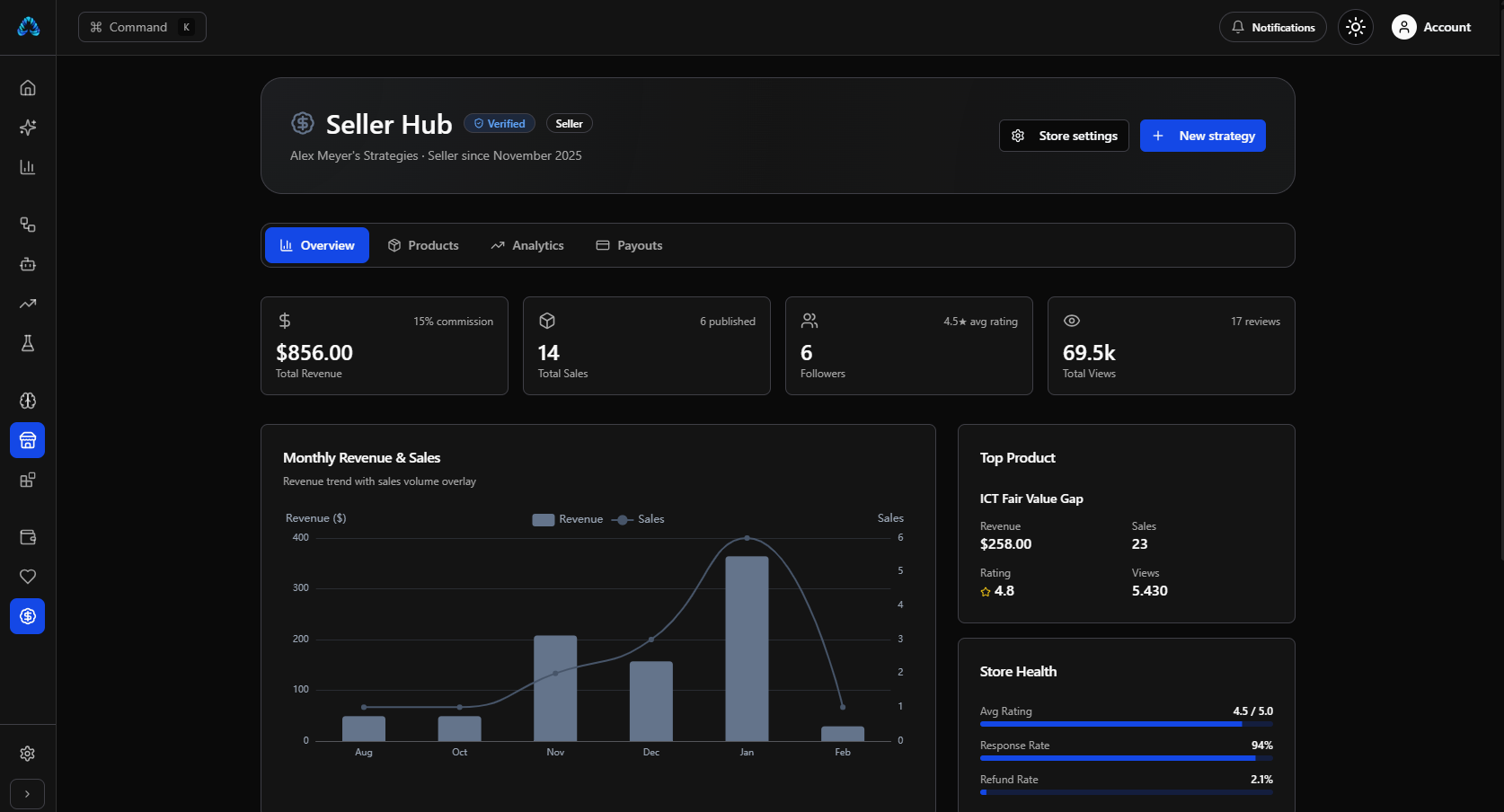Click the Aug revenue bar in the chart
This screenshot has height=812, width=1504.
coord(364,728)
